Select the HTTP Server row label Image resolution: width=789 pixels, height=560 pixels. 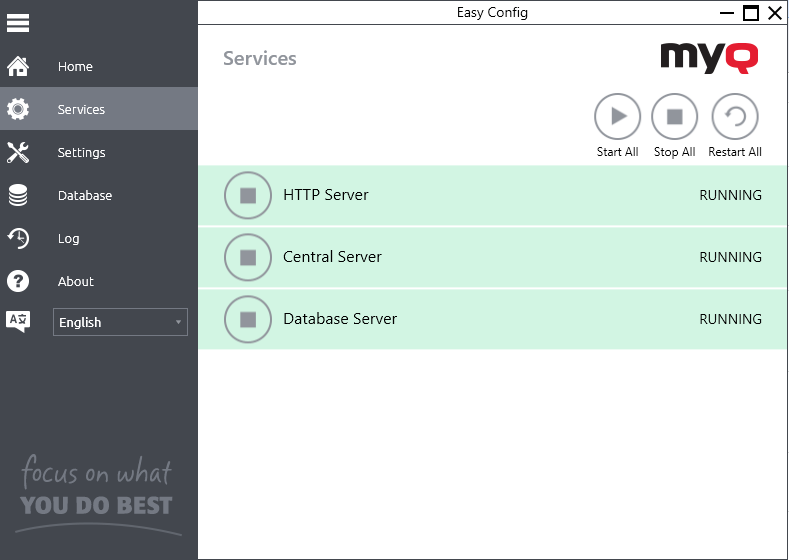pos(326,195)
